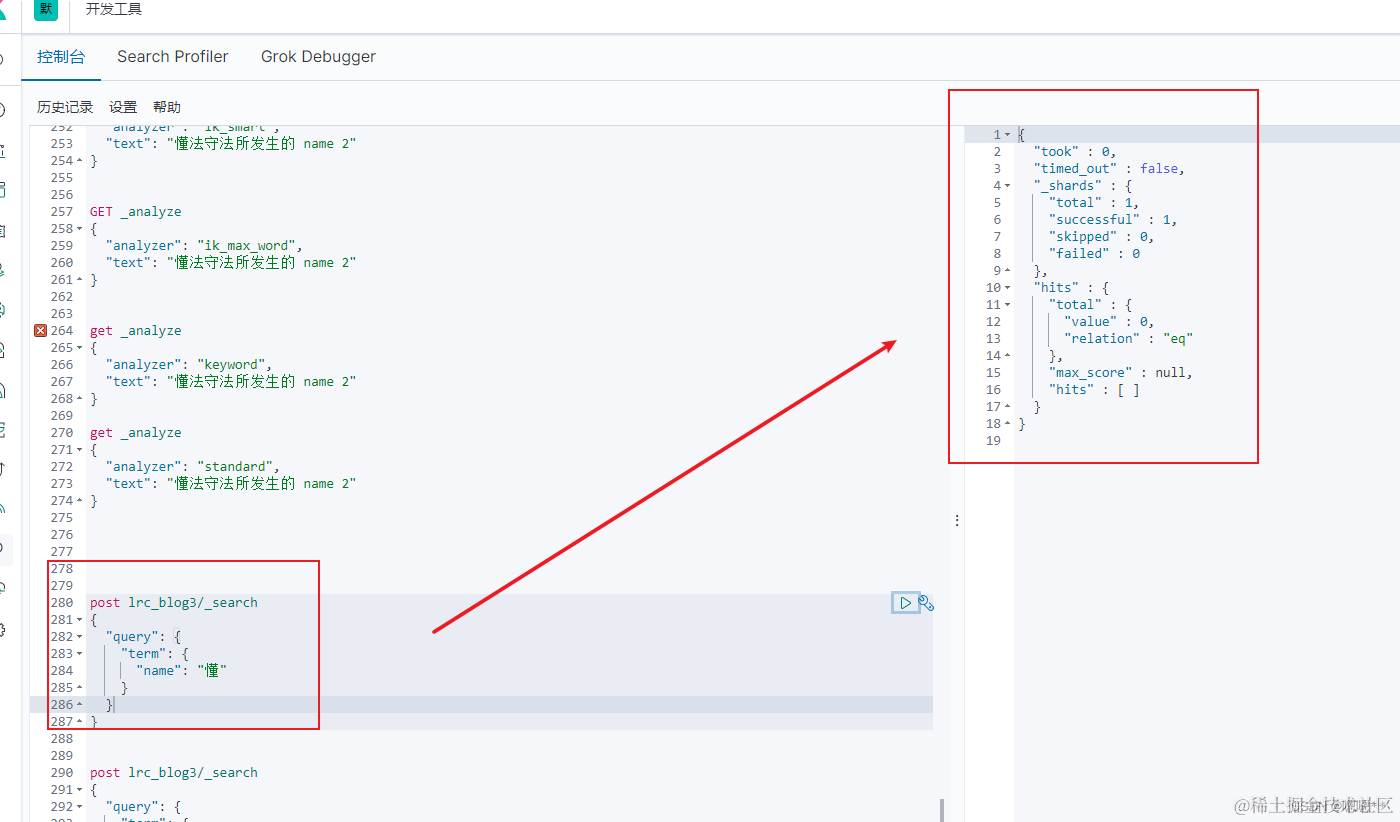Click "max_score" : null in the response

[1121, 373]
